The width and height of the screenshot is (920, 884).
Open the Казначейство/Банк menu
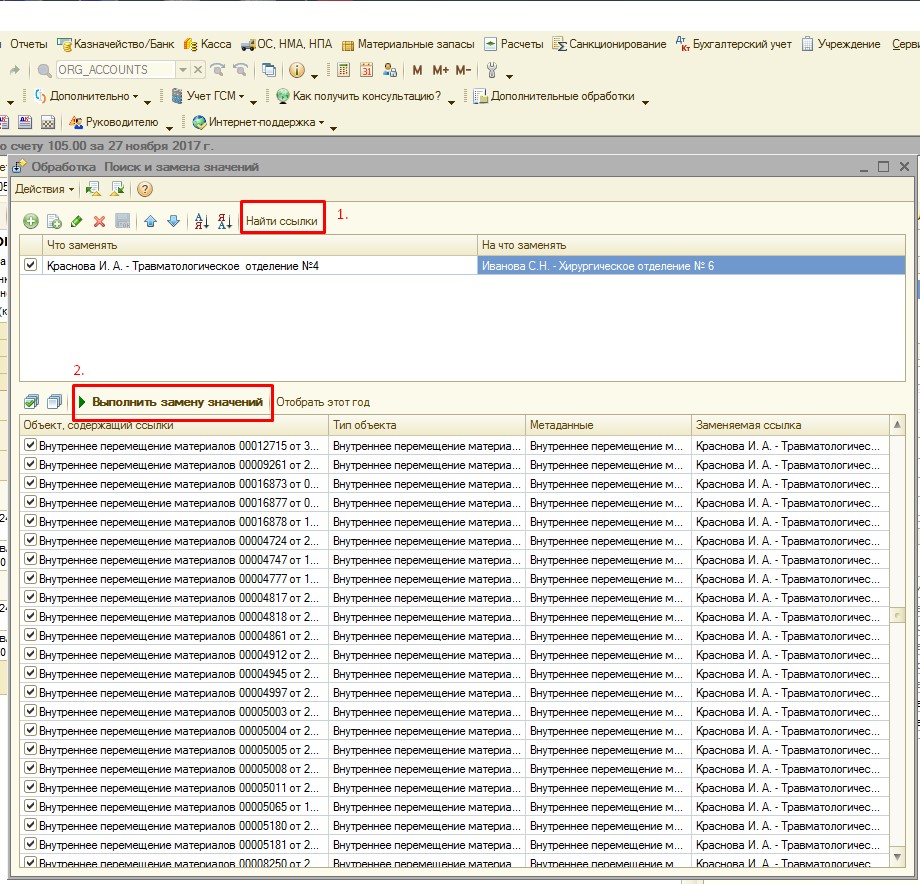point(124,44)
